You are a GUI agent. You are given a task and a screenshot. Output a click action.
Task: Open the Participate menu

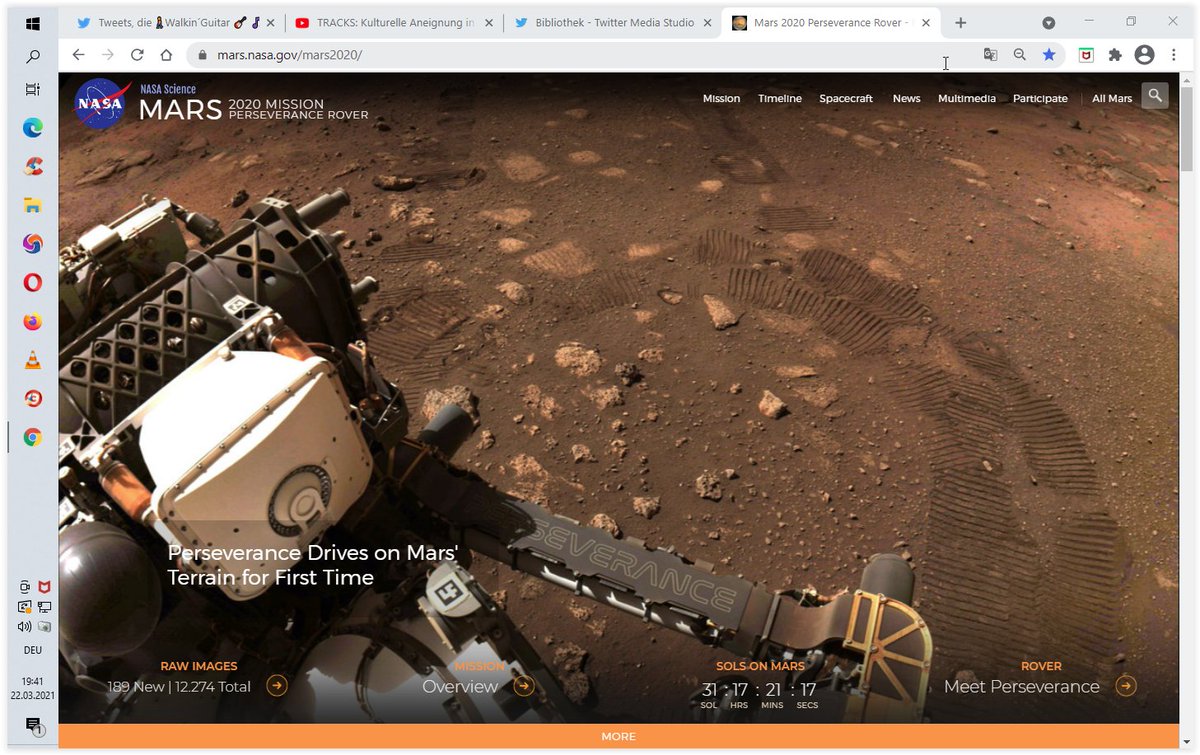(x=1040, y=98)
